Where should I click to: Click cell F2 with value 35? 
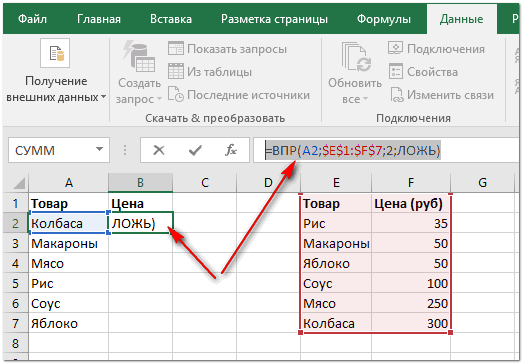coord(411,223)
